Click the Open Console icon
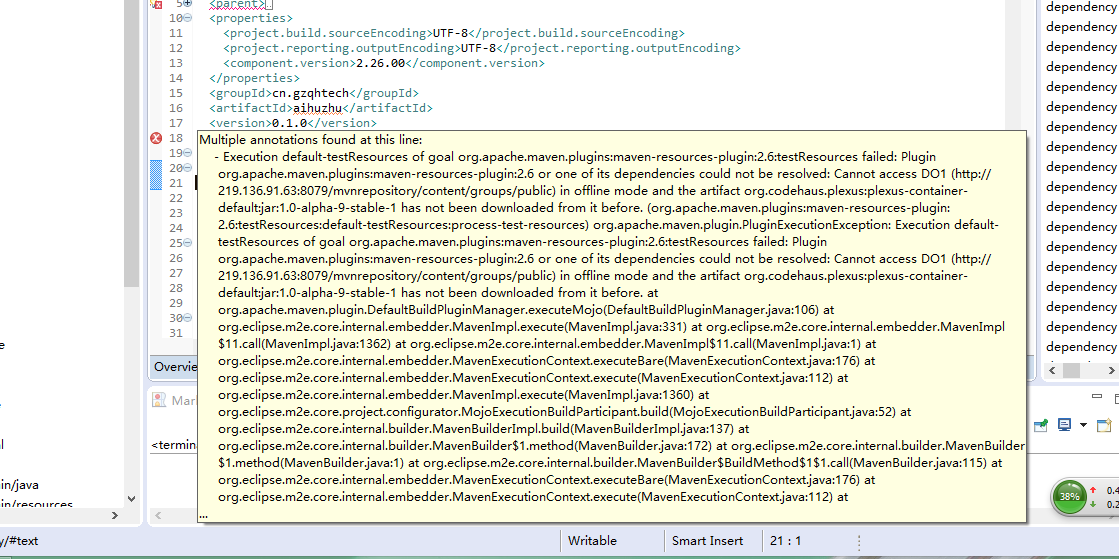Image resolution: width=1119 pixels, height=559 pixels. (1104, 425)
